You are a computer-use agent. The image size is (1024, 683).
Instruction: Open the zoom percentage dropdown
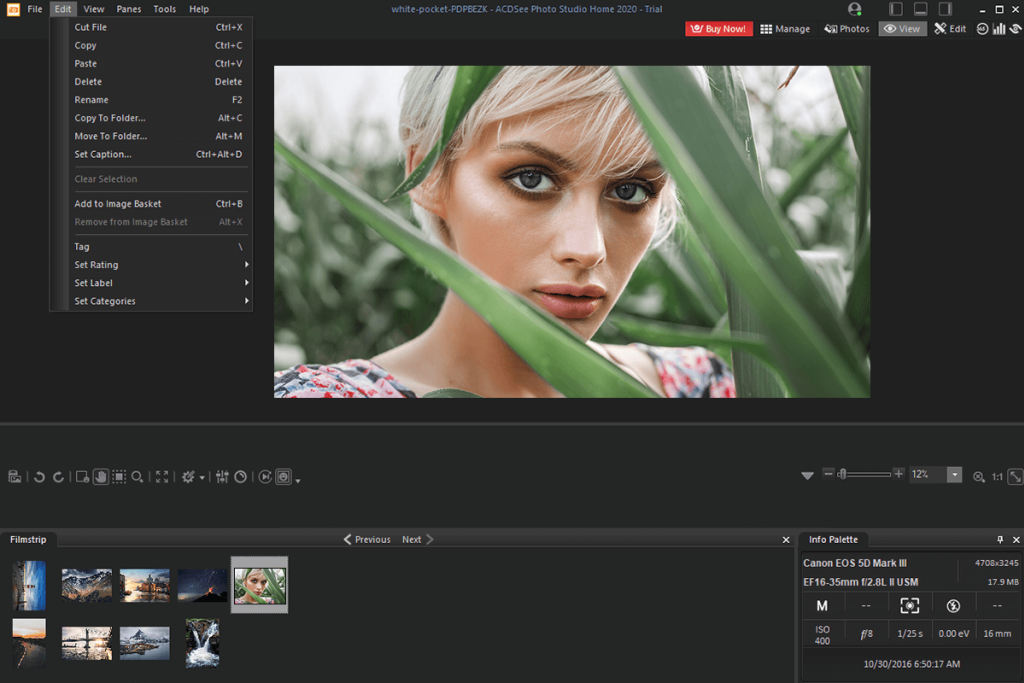pos(952,475)
